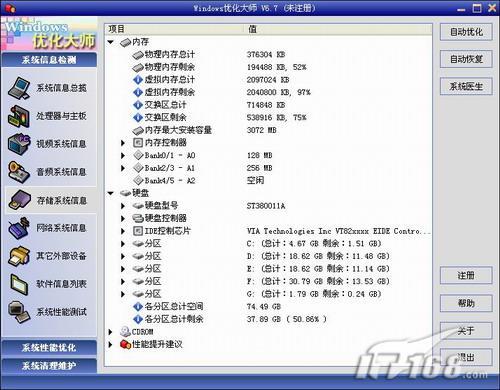Open 视频系统信息 sidebar icon

pyautogui.click(x=19, y=144)
